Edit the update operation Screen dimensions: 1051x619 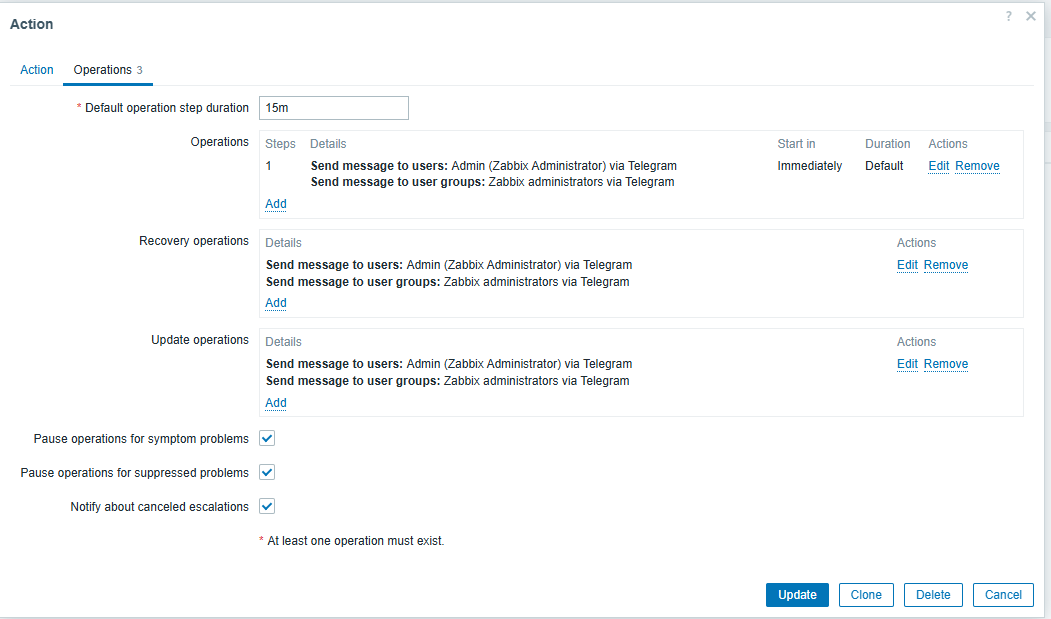click(907, 364)
